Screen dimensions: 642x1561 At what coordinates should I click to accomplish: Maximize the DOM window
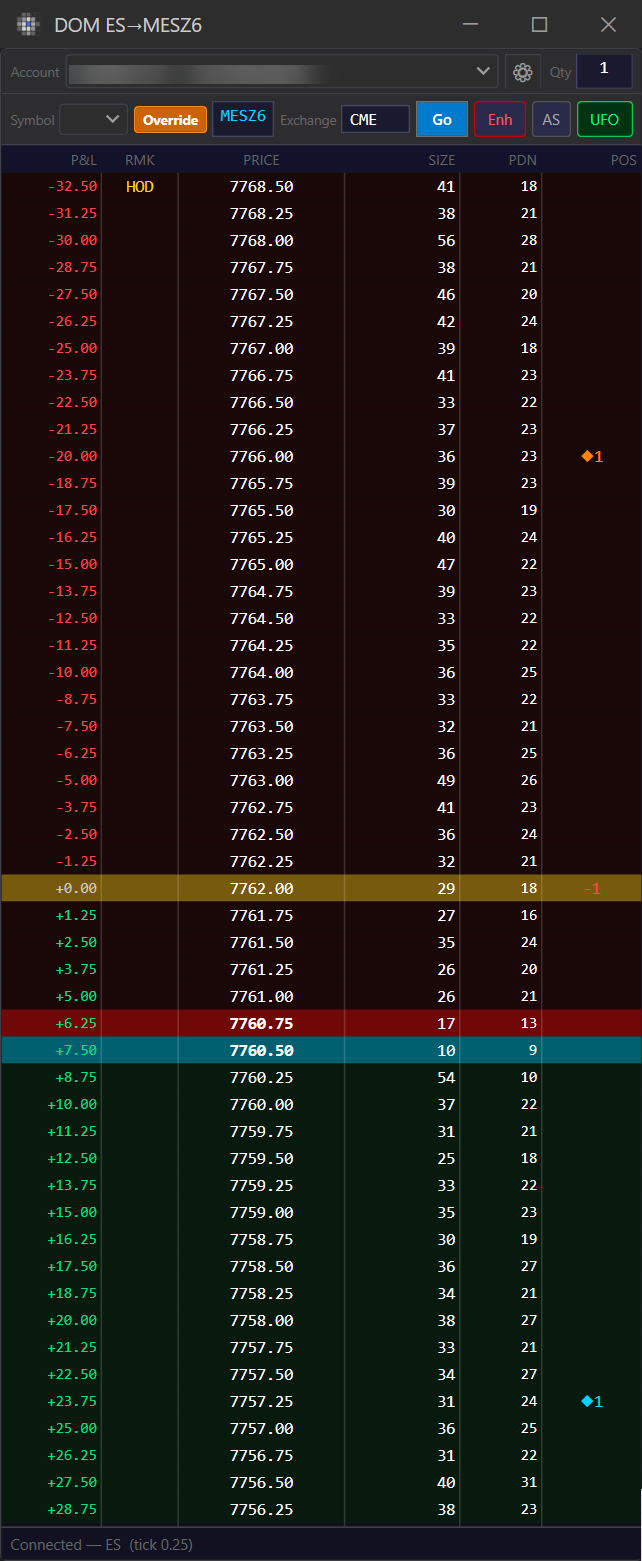(539, 25)
